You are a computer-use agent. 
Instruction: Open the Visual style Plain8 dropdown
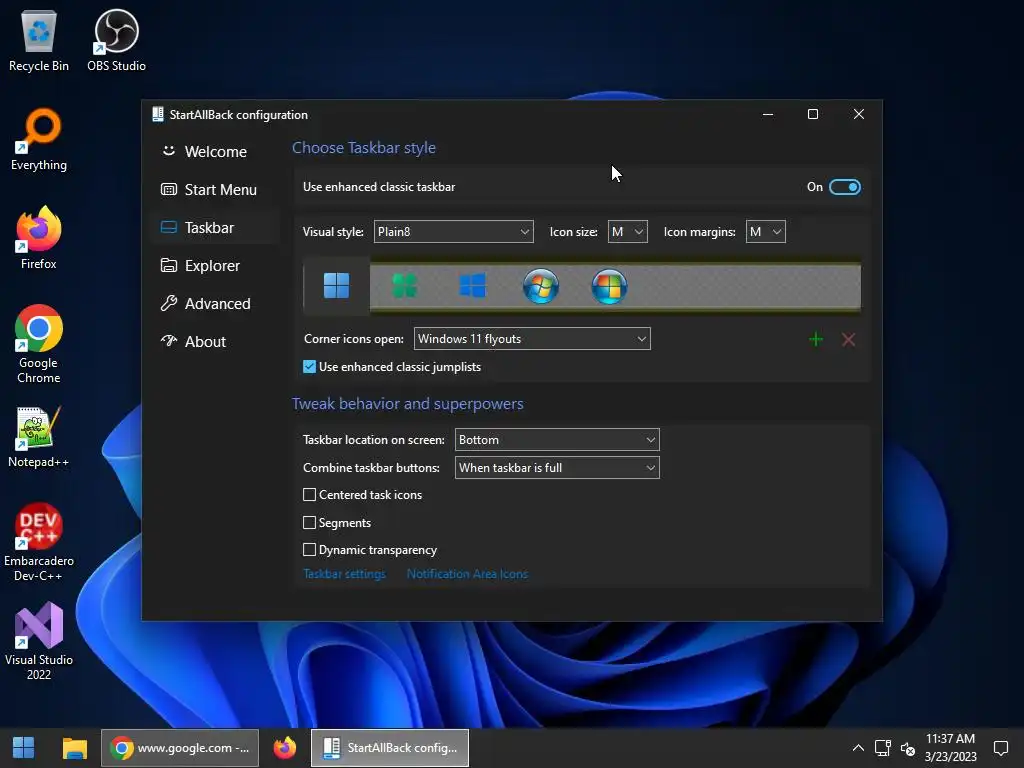453,232
